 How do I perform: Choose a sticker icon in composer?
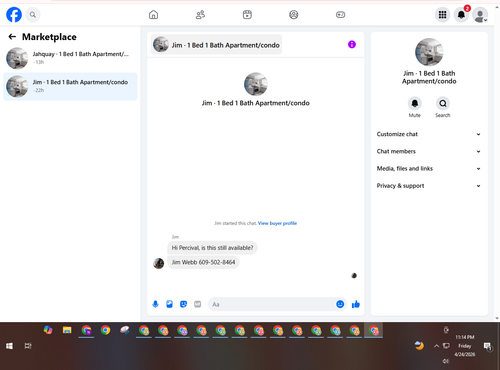[x=183, y=304]
